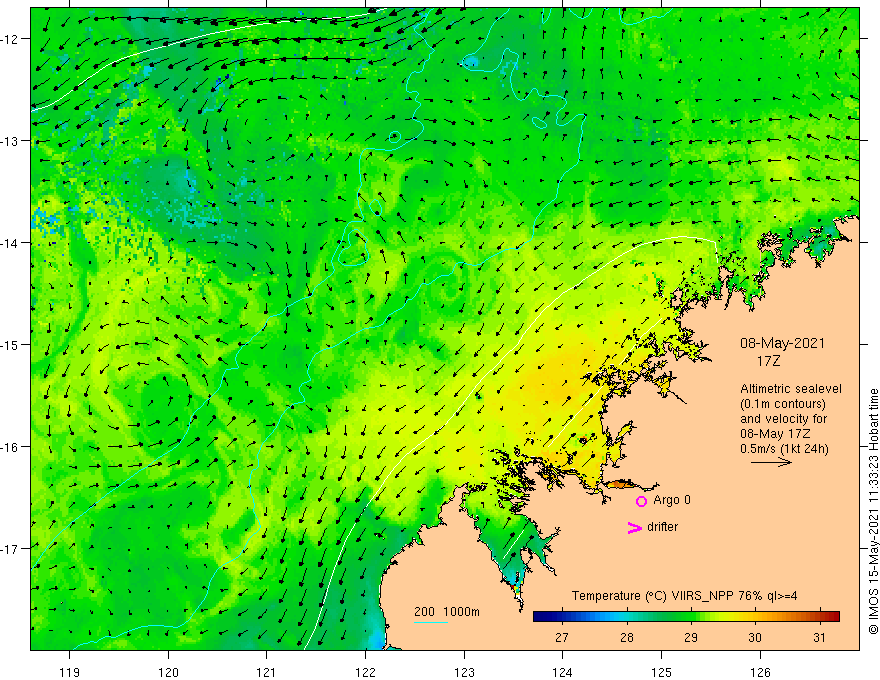
Task: Click the '119' longitude axis label
Action: point(70,672)
